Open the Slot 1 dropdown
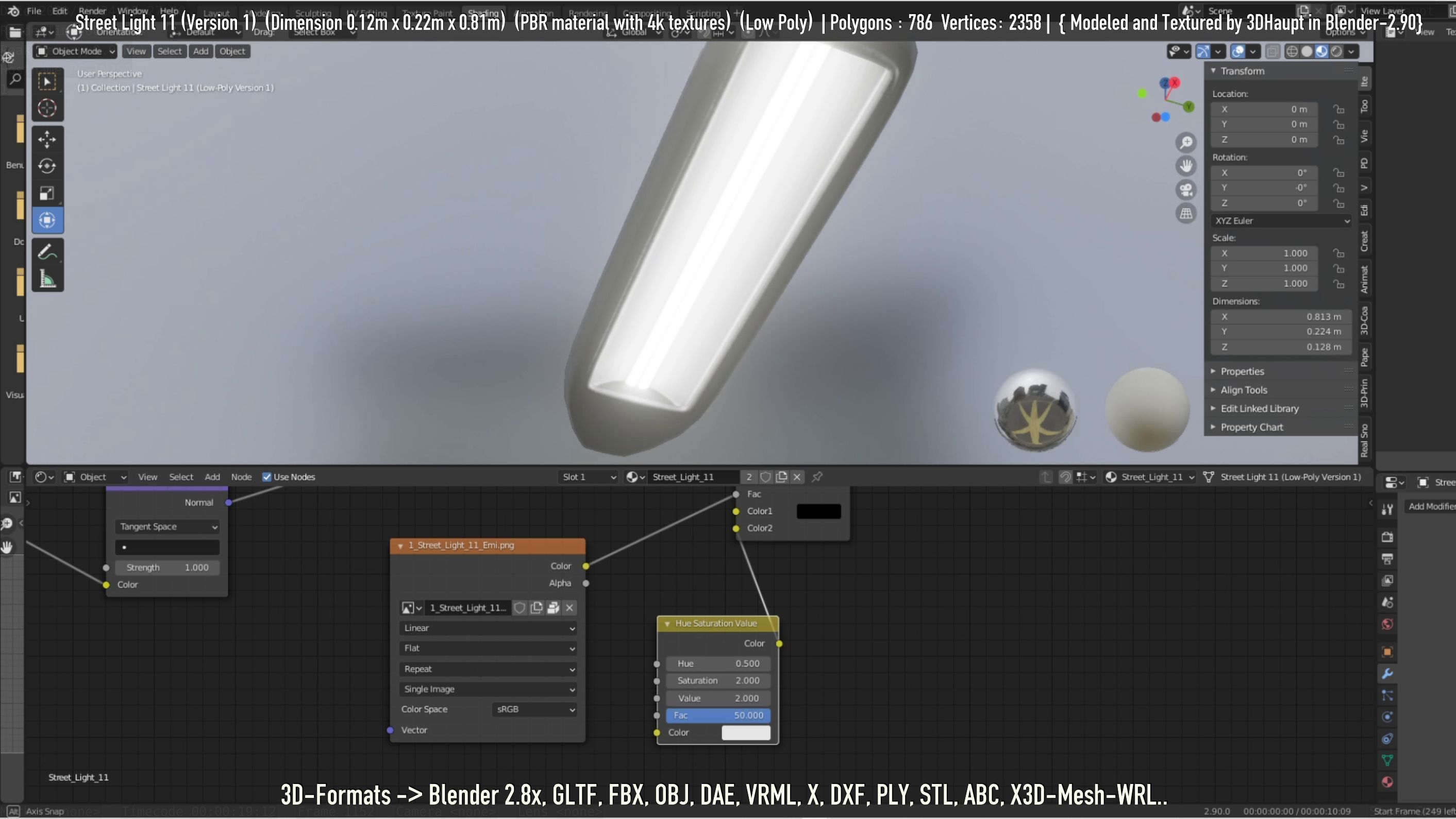The image size is (1456, 819). click(x=588, y=477)
